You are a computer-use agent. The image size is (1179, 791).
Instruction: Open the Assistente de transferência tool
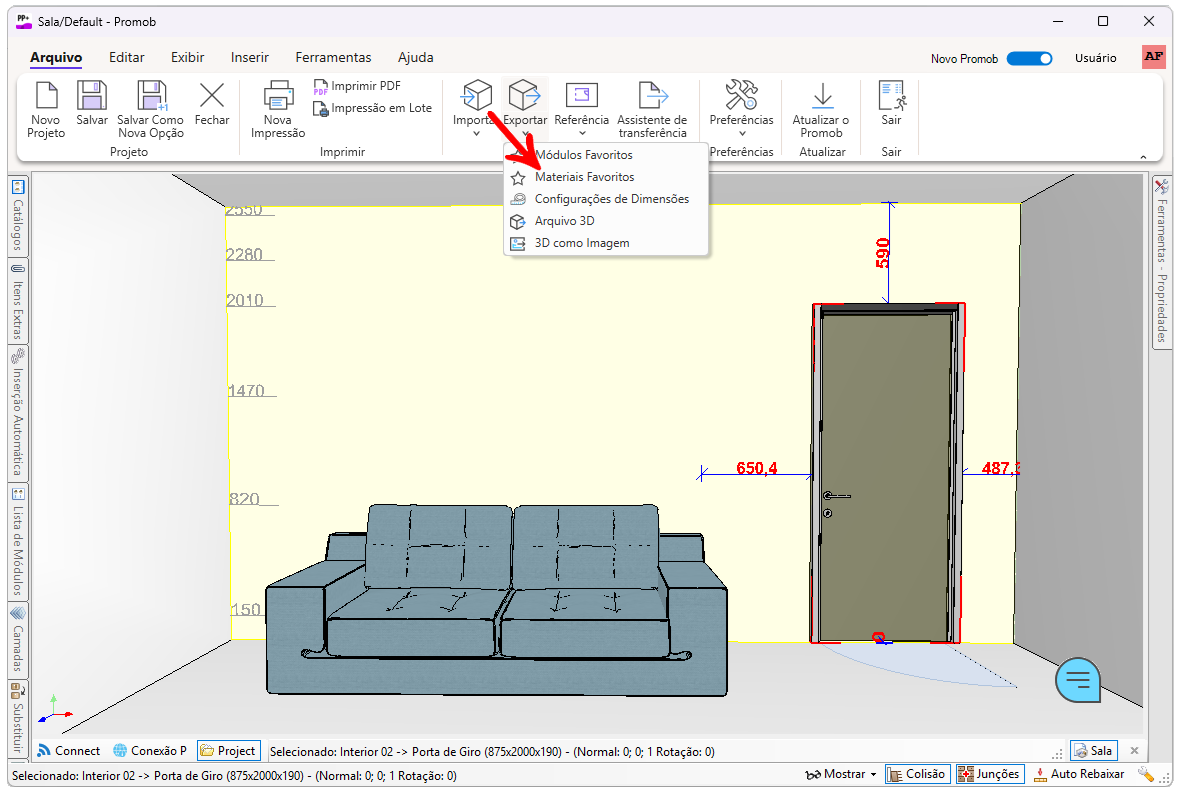(652, 96)
